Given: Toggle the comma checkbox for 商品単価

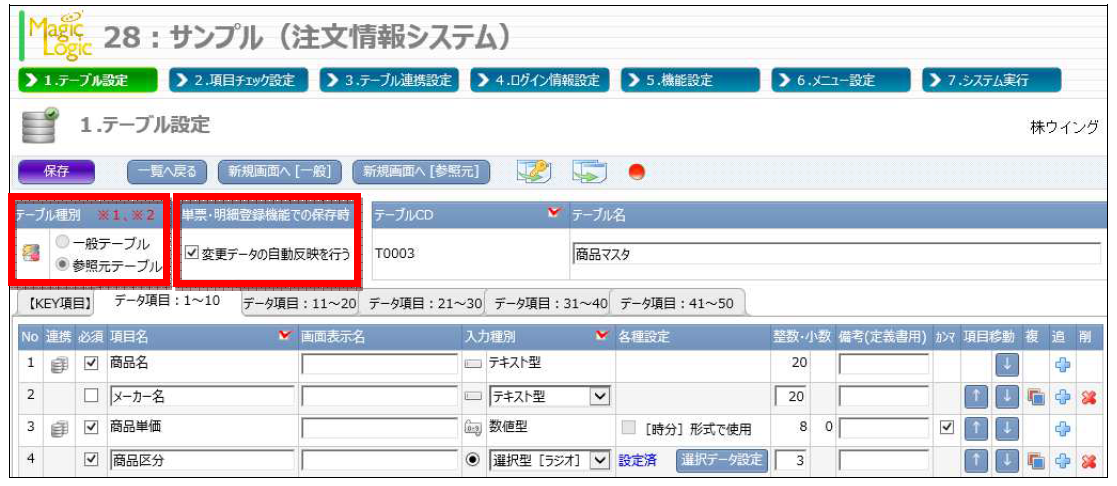Looking at the screenshot, I should (x=945, y=429).
